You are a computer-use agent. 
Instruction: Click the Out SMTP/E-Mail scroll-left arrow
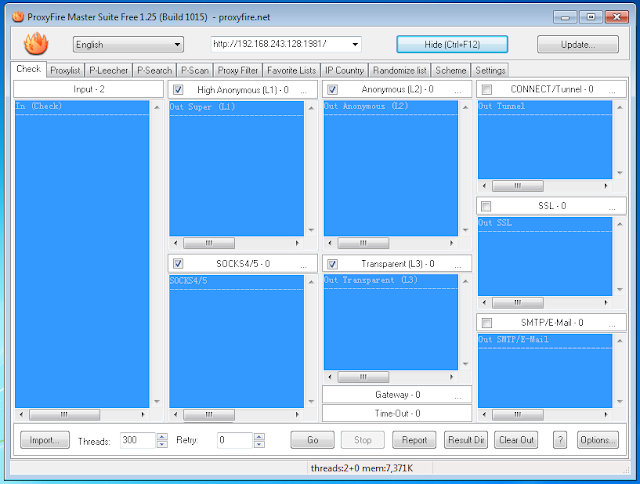(x=484, y=415)
